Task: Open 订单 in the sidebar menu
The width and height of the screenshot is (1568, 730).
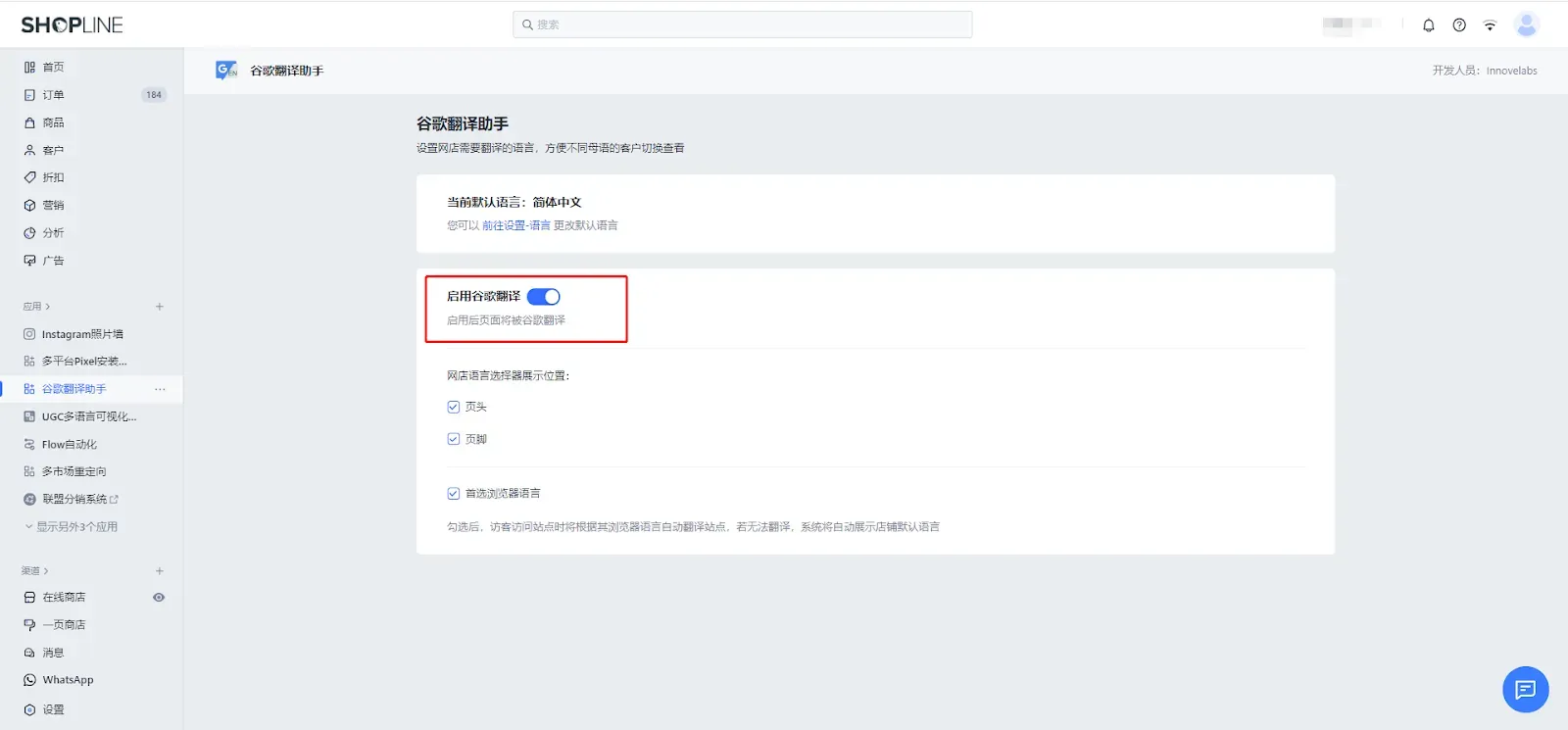Action: [53, 95]
